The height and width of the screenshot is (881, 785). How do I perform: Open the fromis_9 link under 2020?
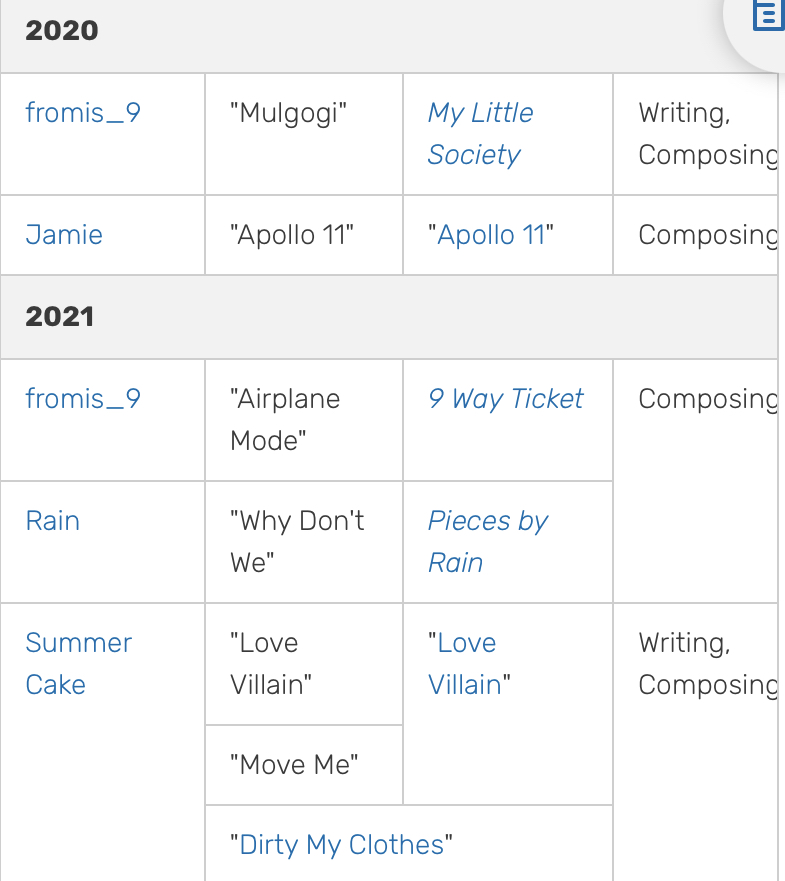[x=83, y=112]
